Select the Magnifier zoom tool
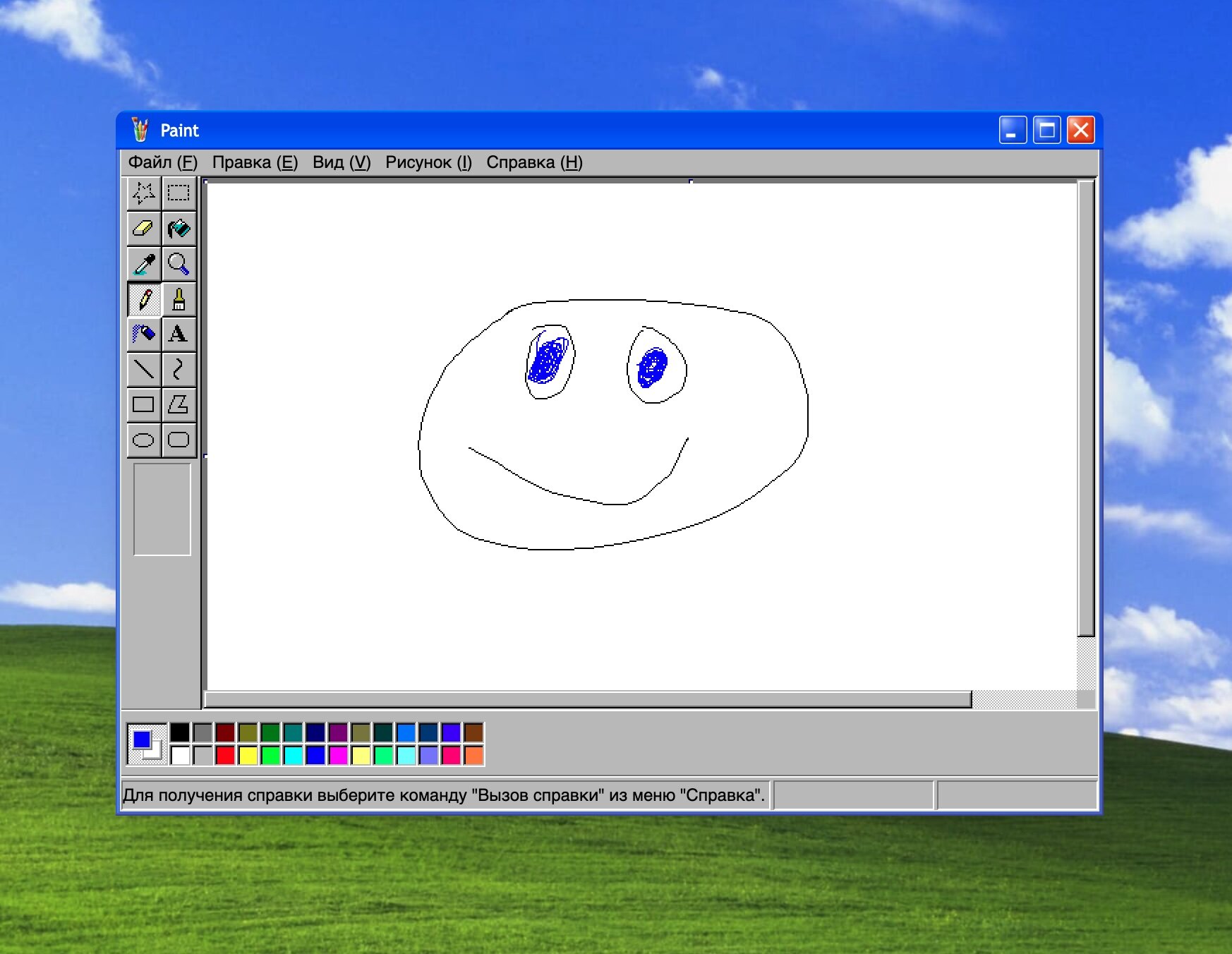 coord(179,264)
